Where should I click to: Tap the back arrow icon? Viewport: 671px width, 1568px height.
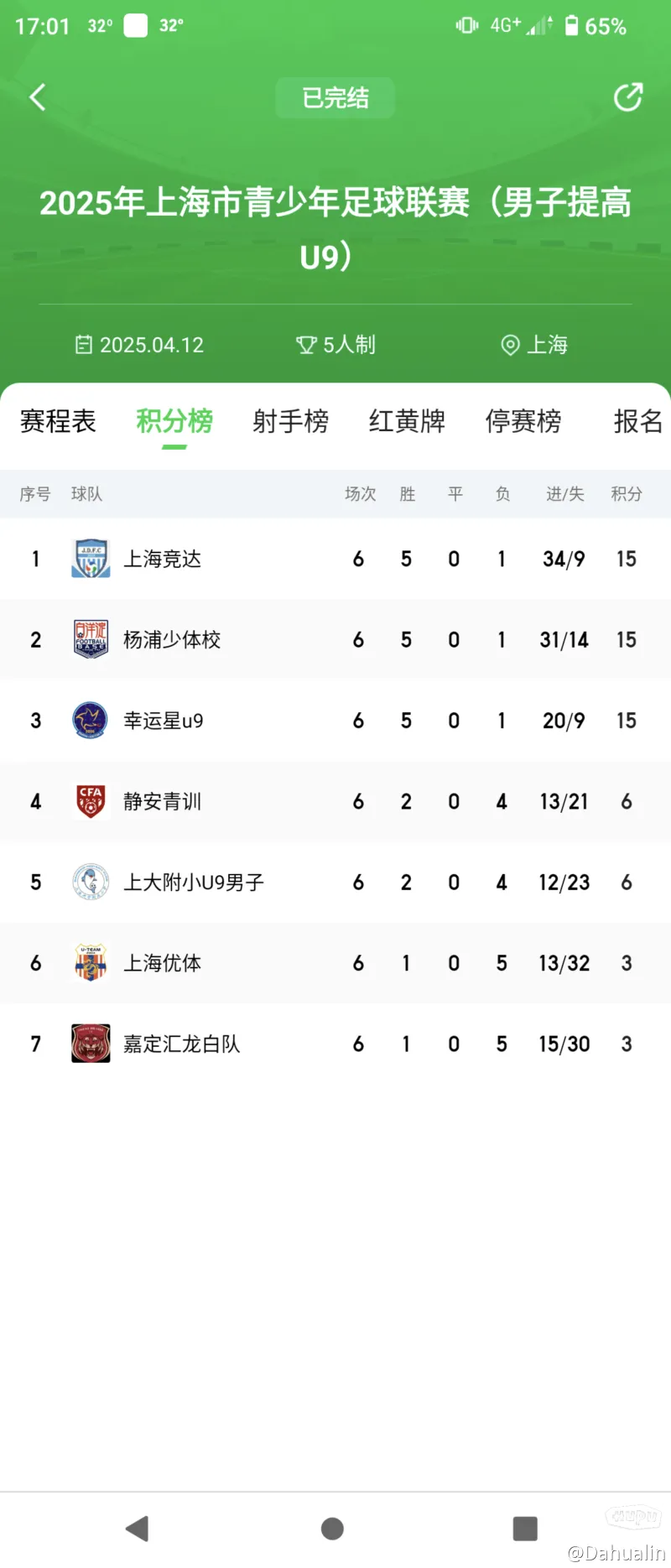click(x=38, y=97)
